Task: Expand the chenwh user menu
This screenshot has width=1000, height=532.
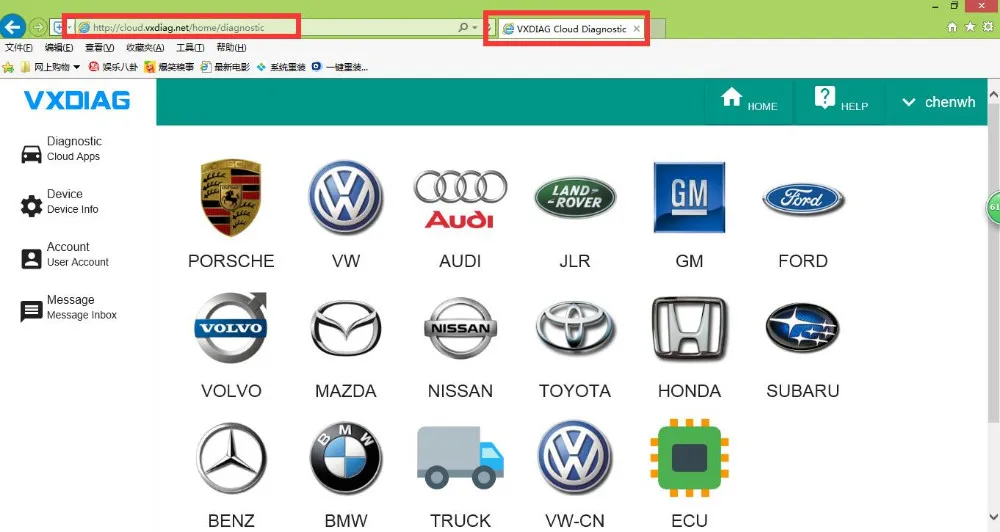Action: 938,102
